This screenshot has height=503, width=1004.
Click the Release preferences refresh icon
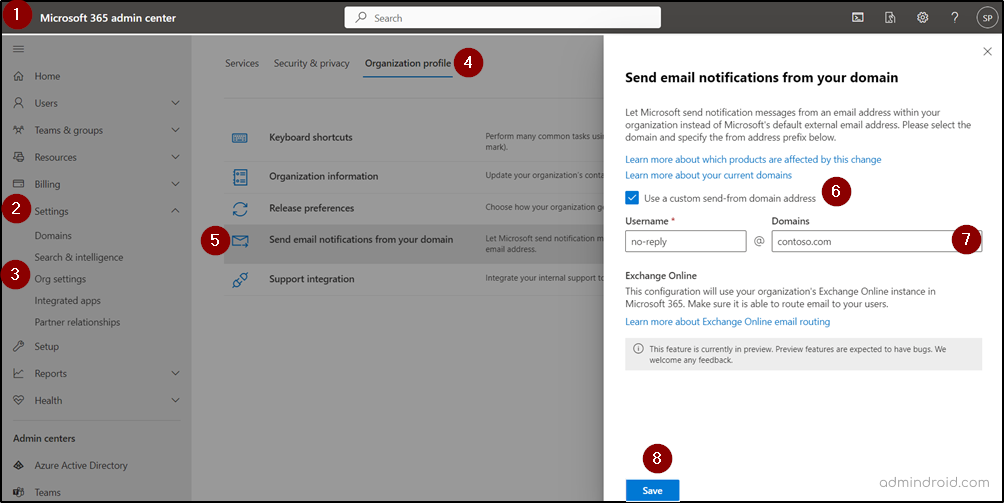point(240,209)
